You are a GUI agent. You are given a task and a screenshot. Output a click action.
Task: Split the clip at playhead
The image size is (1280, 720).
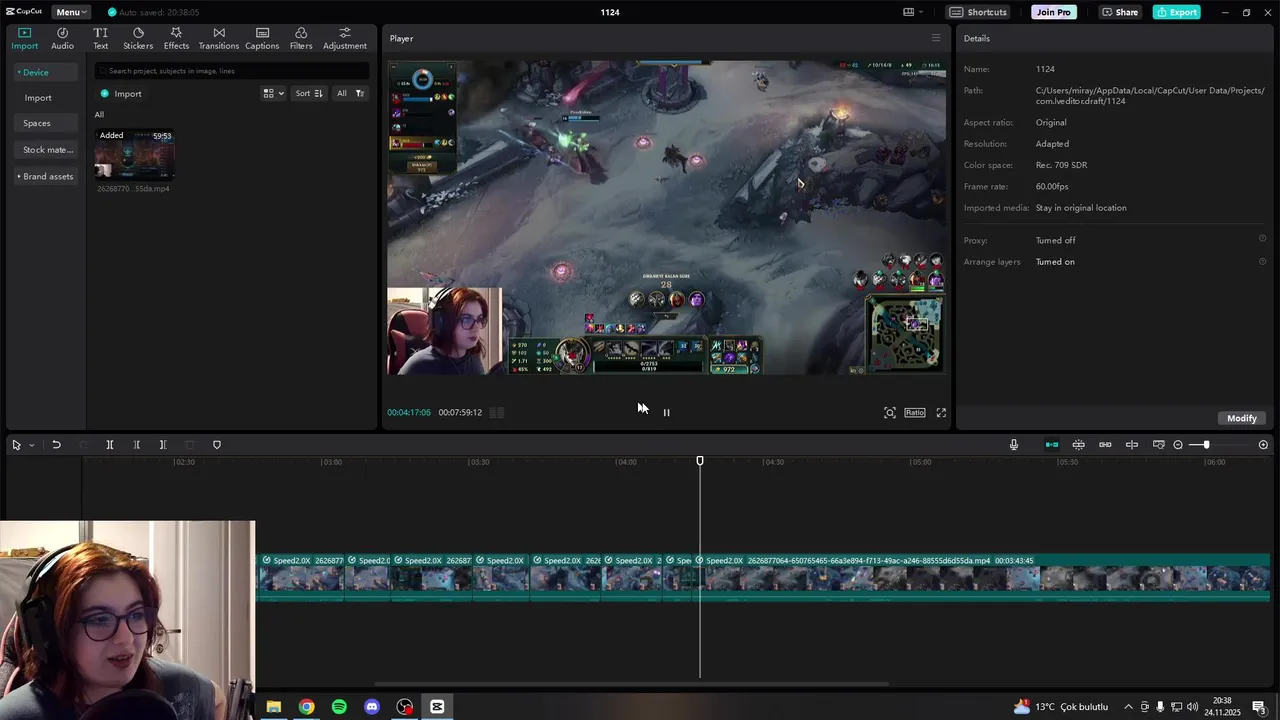[110, 445]
